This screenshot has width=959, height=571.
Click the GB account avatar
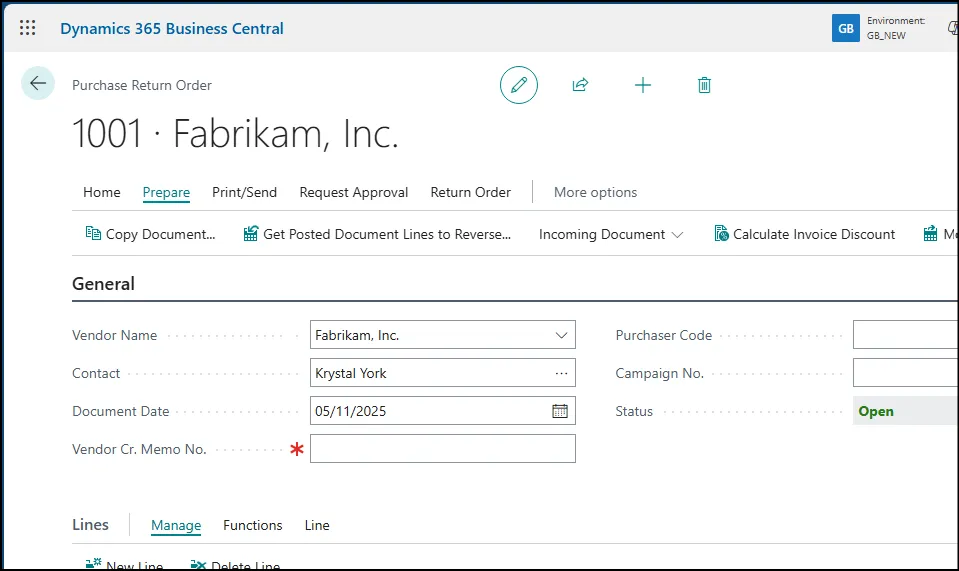(x=846, y=28)
